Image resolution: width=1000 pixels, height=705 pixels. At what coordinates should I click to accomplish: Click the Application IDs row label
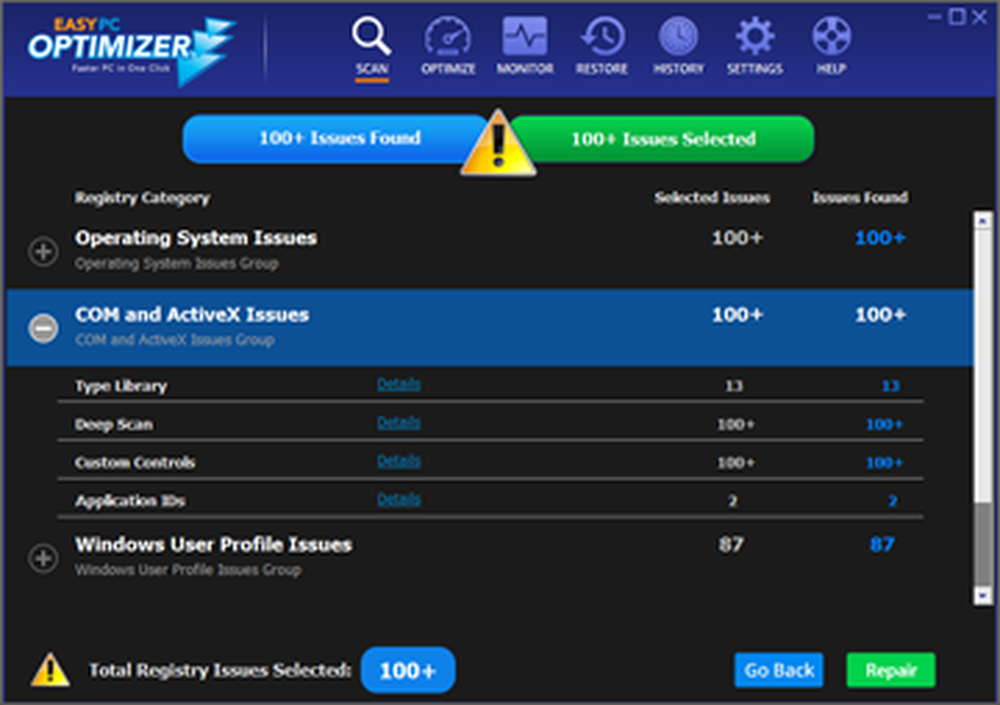click(x=130, y=501)
